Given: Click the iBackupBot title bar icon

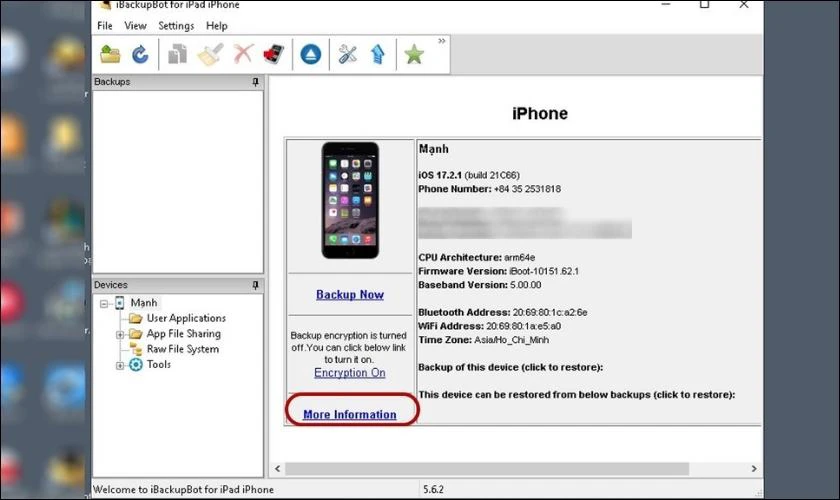Looking at the screenshot, I should click(x=106, y=4).
